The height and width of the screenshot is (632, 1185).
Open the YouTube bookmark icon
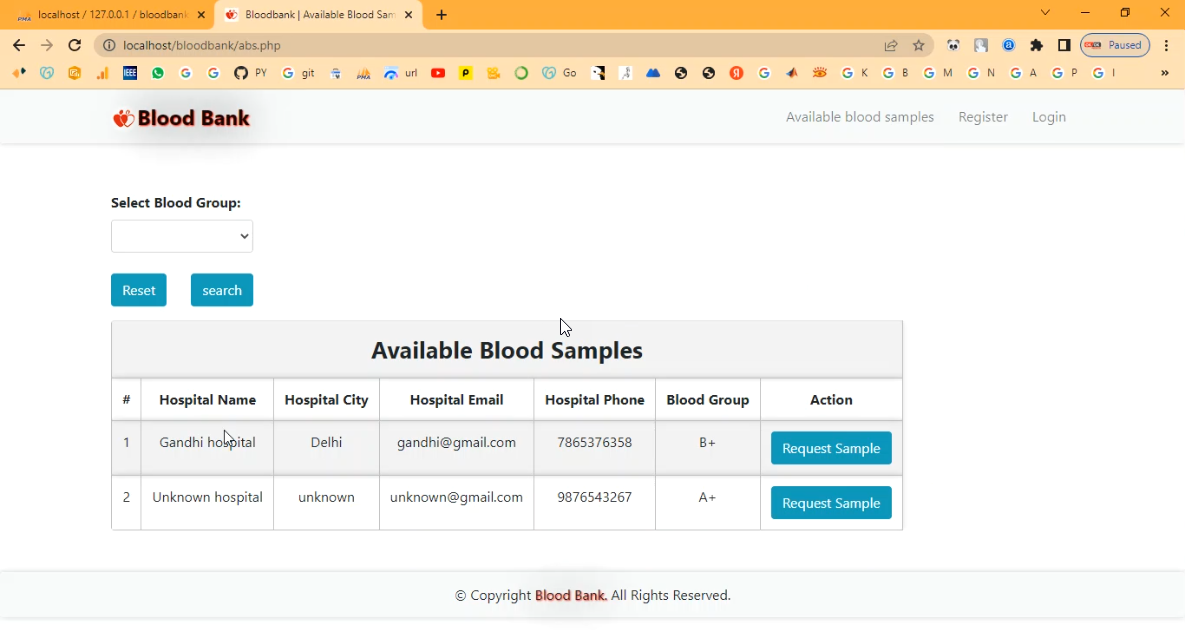438,73
